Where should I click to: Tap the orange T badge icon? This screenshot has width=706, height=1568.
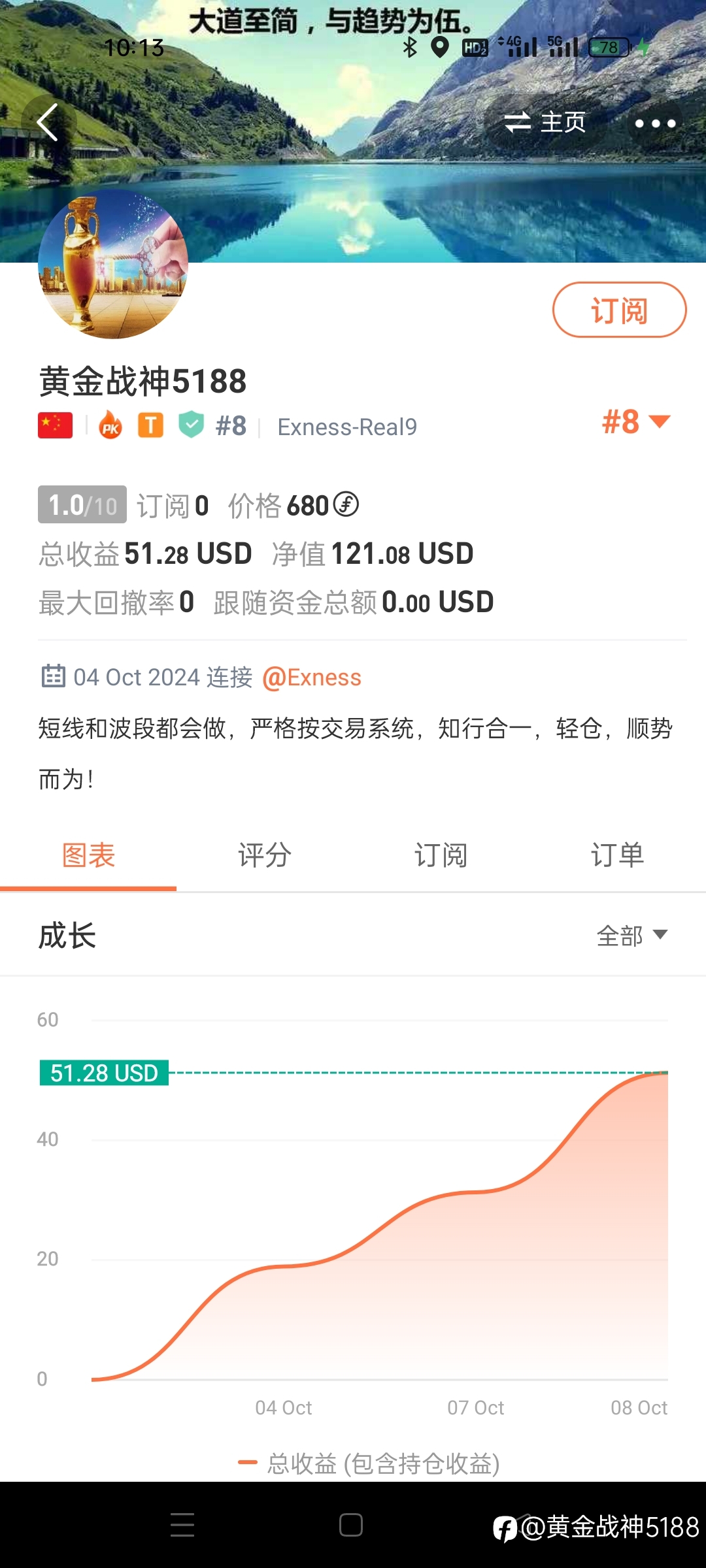pyautogui.click(x=150, y=425)
